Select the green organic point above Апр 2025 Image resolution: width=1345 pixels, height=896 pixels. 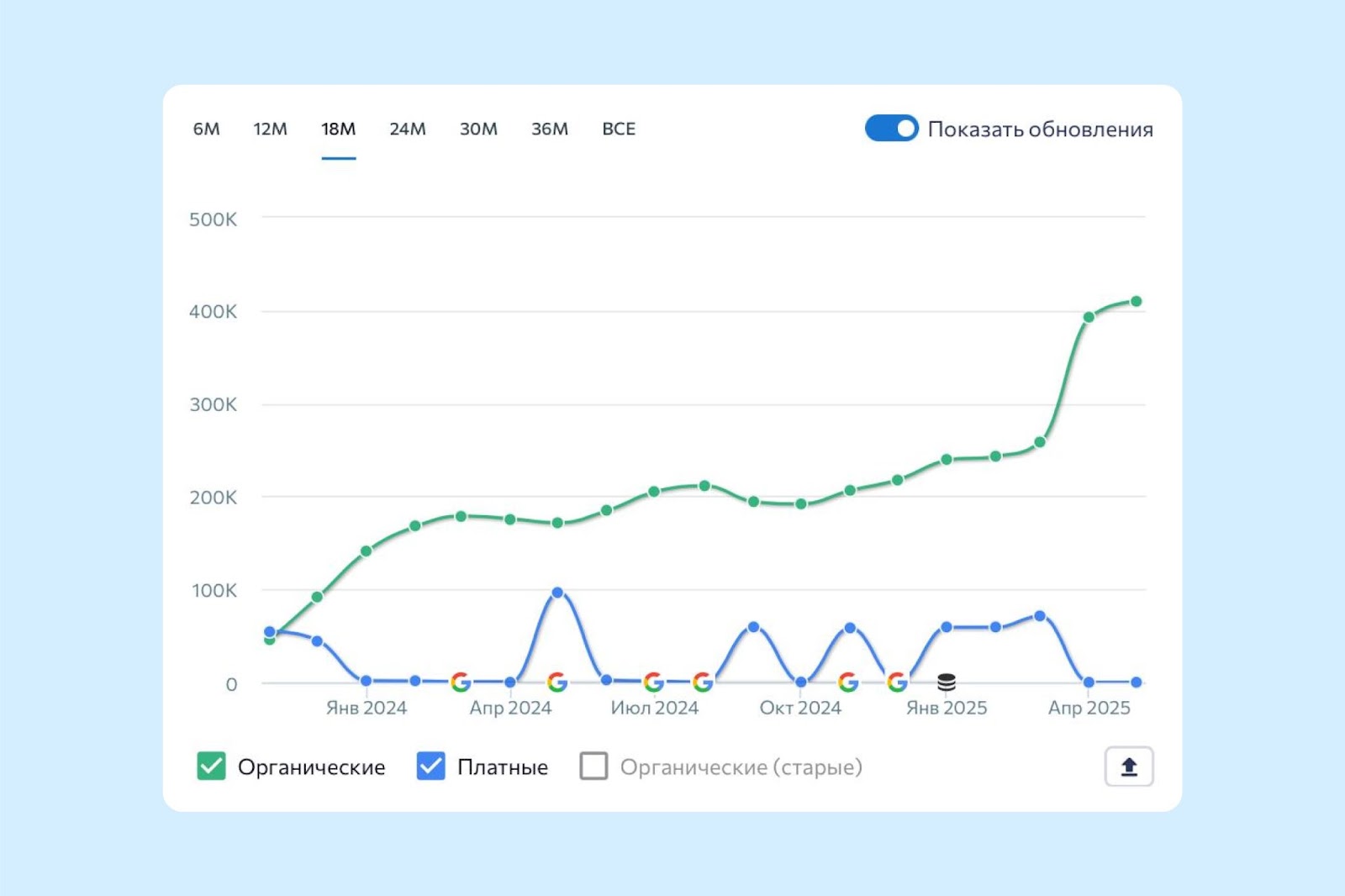(x=1089, y=317)
